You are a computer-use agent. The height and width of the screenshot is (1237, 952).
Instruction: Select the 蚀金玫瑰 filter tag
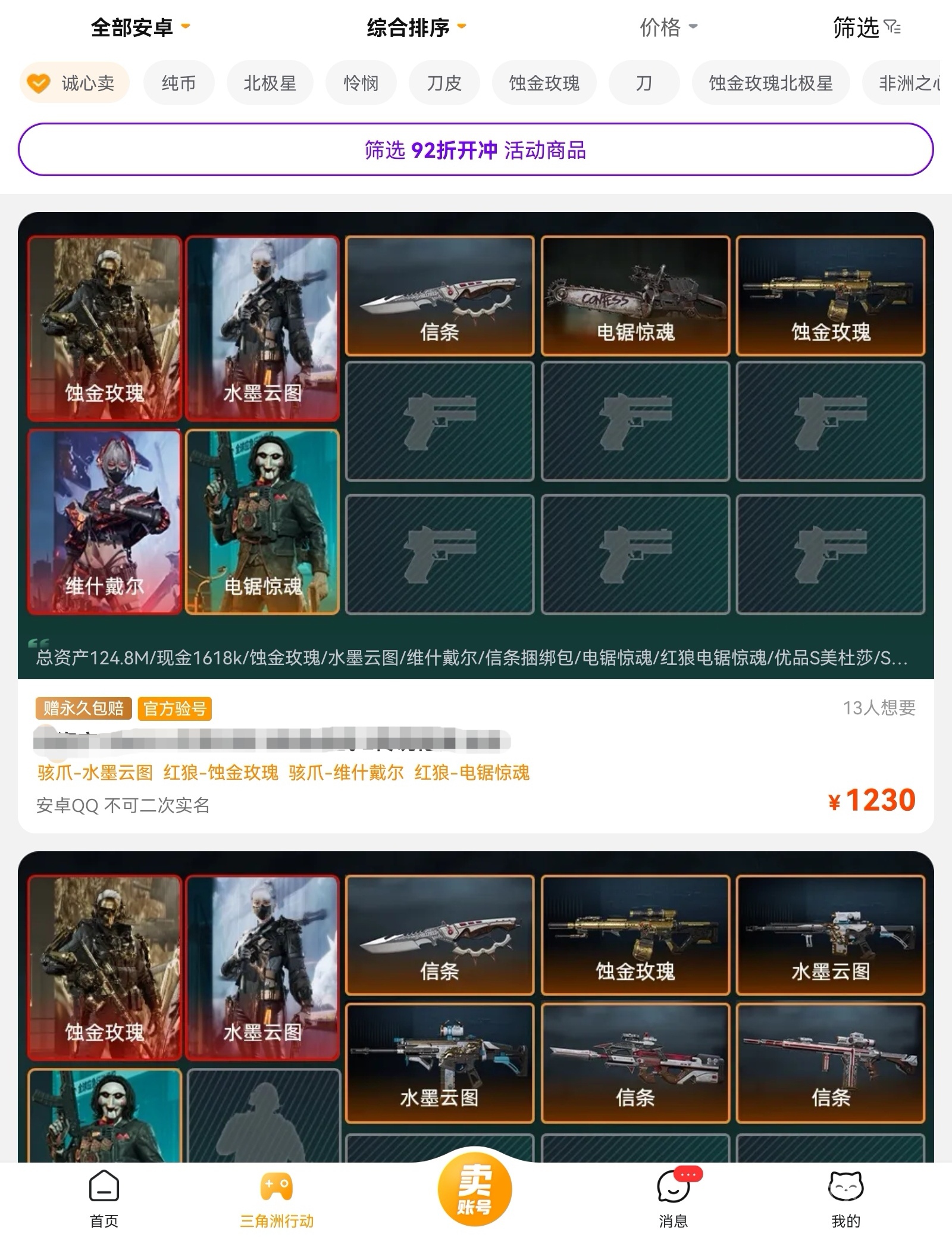tap(544, 83)
